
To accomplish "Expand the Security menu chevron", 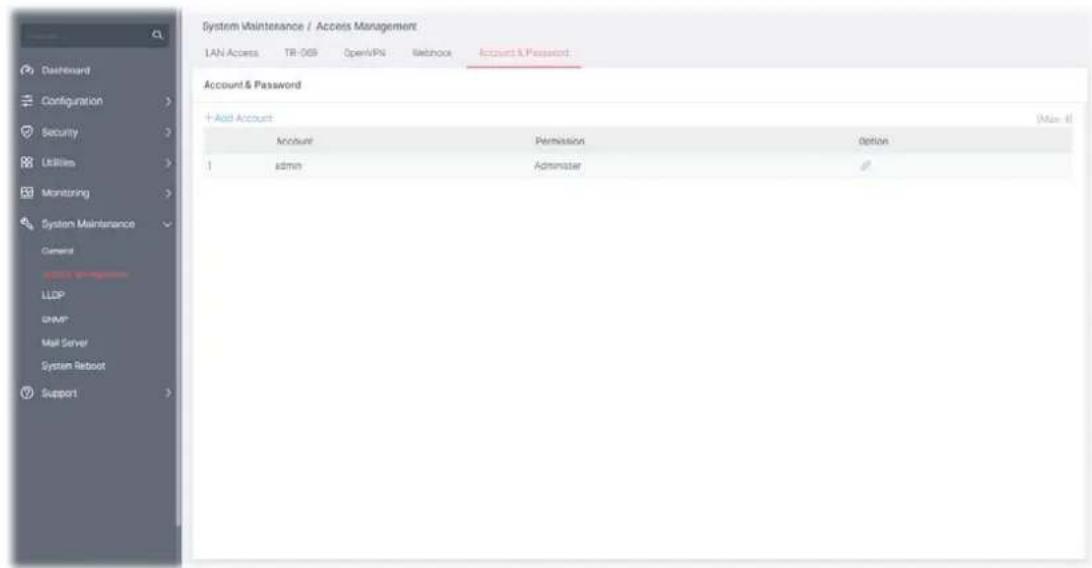I will 167,132.
